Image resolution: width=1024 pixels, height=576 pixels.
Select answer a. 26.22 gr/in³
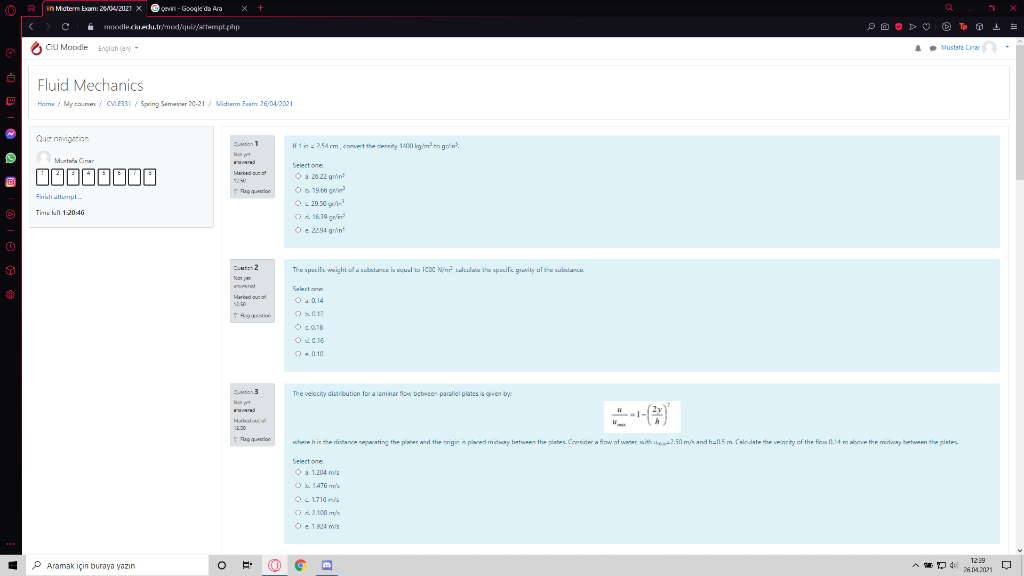tap(298, 176)
